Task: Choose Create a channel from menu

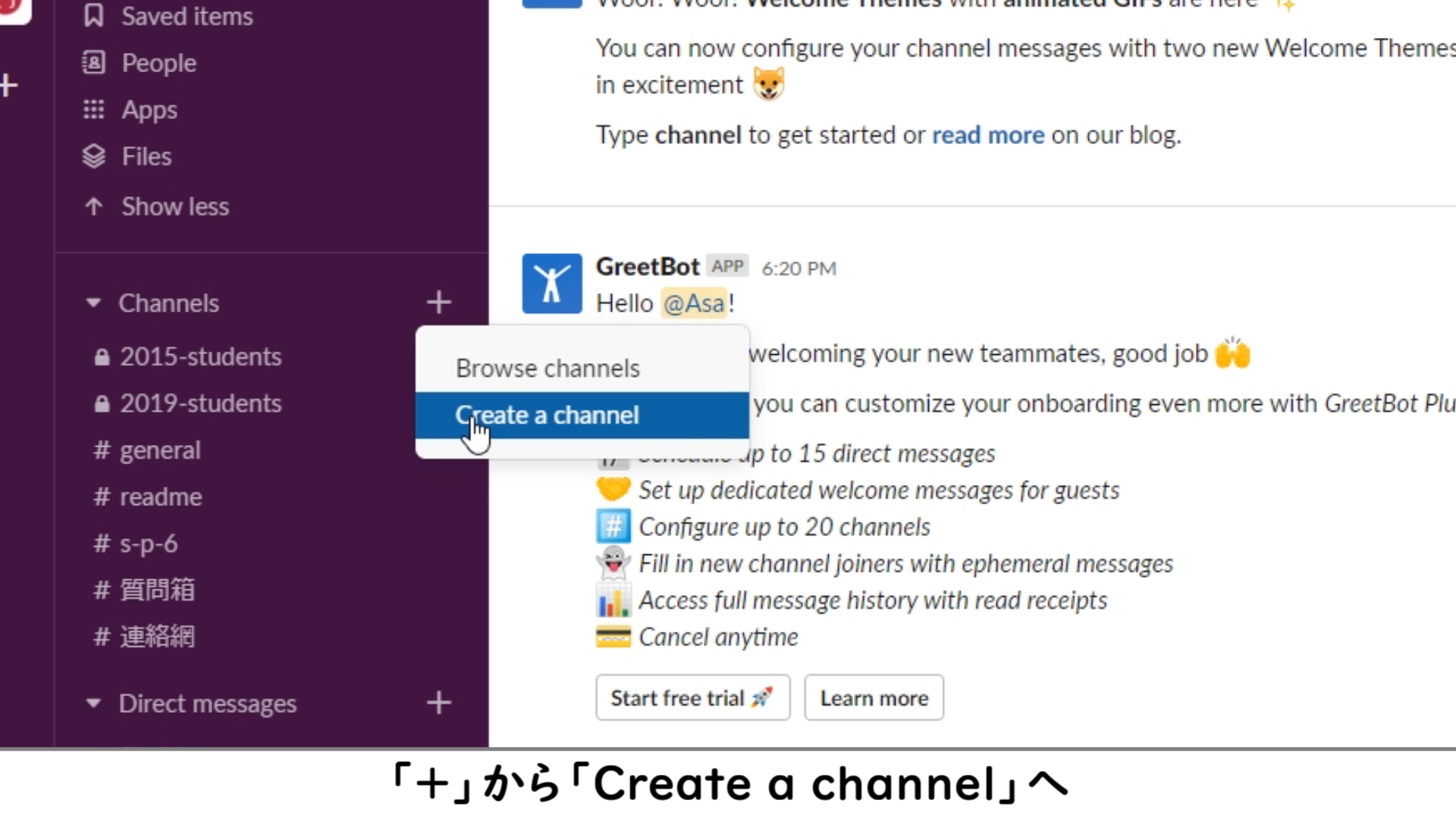Action: [548, 416]
